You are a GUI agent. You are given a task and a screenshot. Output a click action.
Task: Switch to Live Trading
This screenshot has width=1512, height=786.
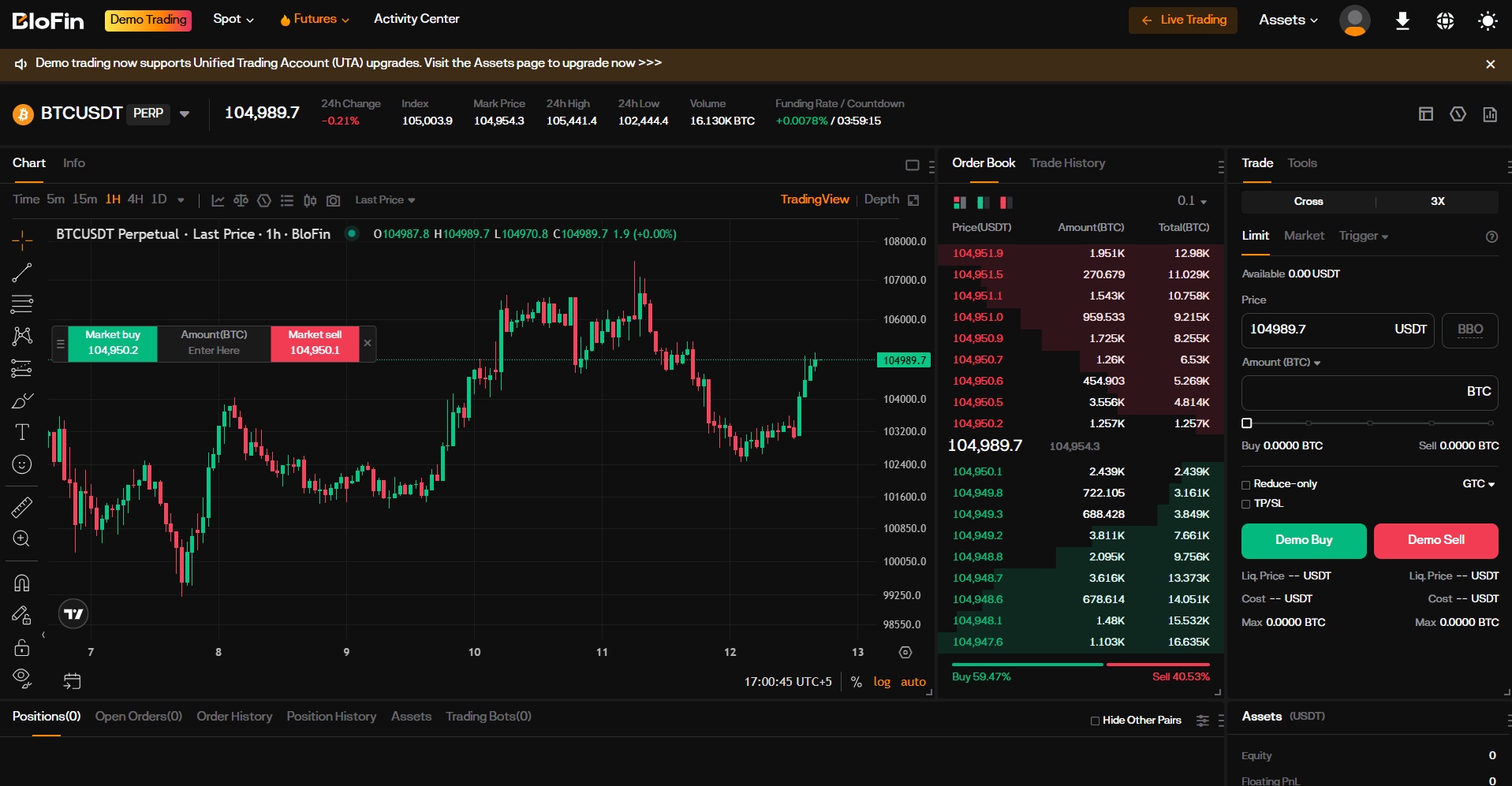(x=1182, y=20)
